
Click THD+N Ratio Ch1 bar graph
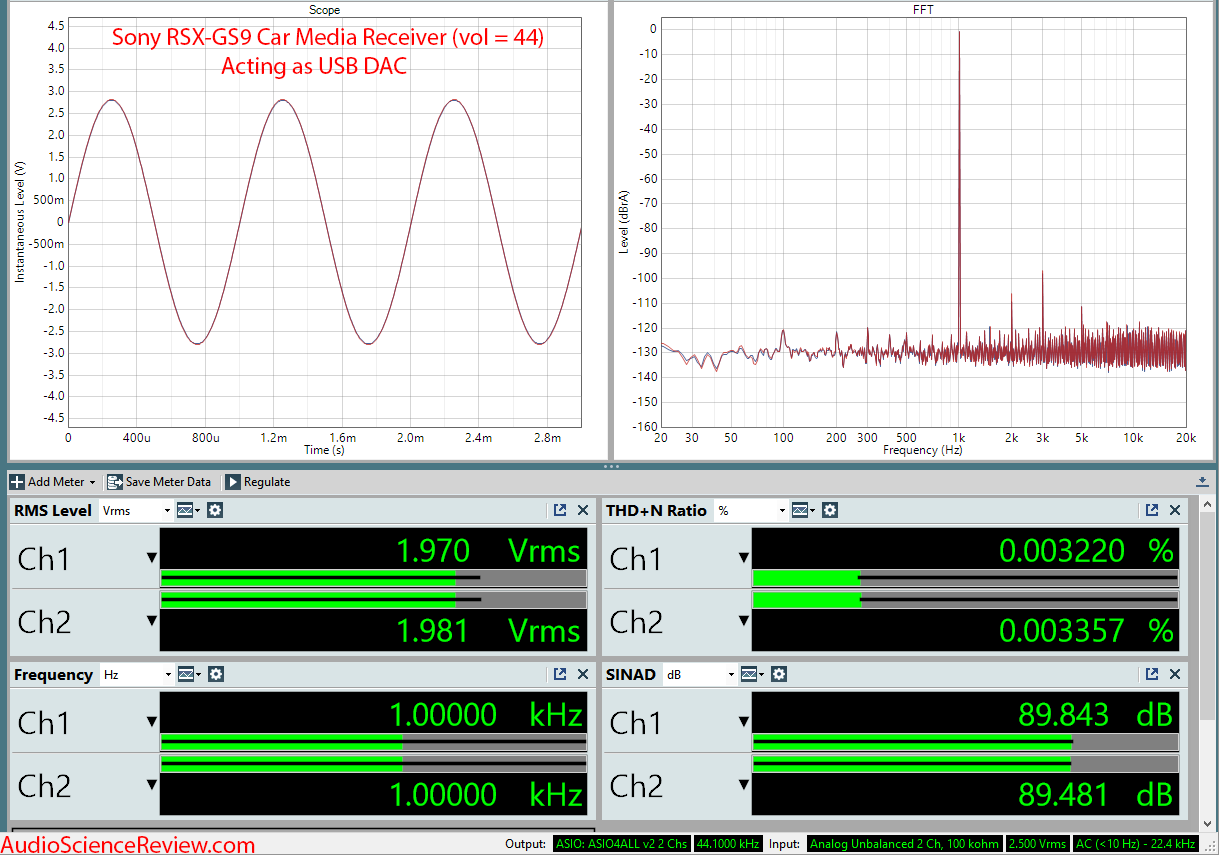point(965,578)
